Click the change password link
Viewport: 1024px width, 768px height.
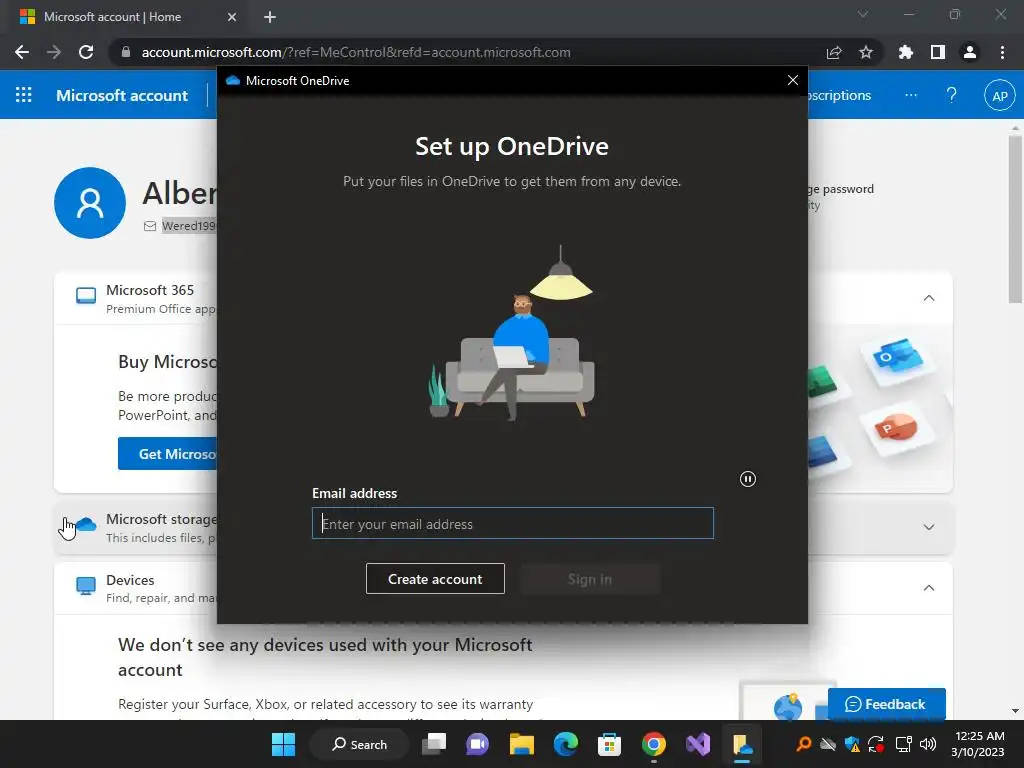pyautogui.click(x=841, y=189)
